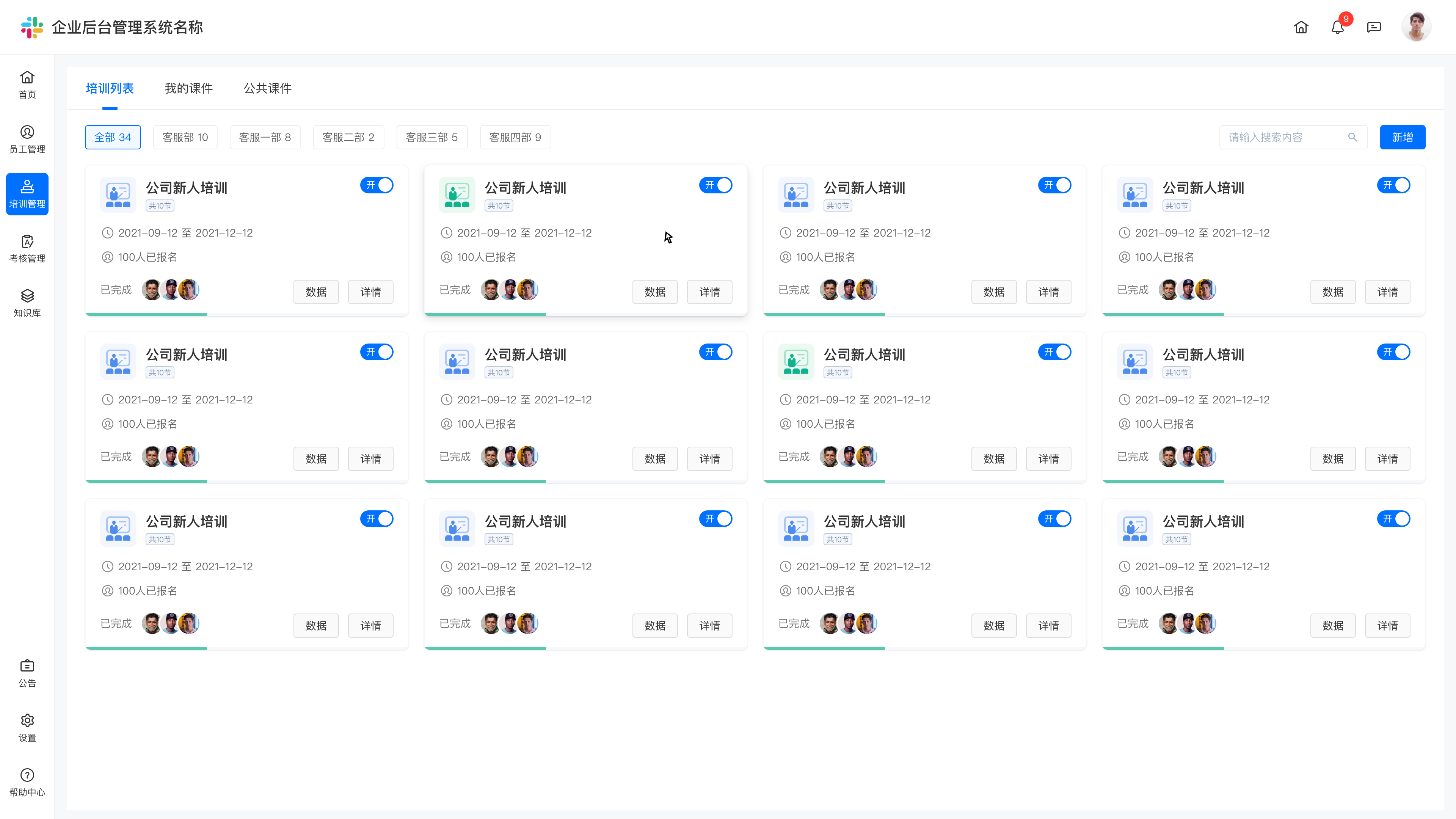Image resolution: width=1456 pixels, height=819 pixels.
Task: Switch to the 我的课件 tab
Action: click(x=188, y=88)
